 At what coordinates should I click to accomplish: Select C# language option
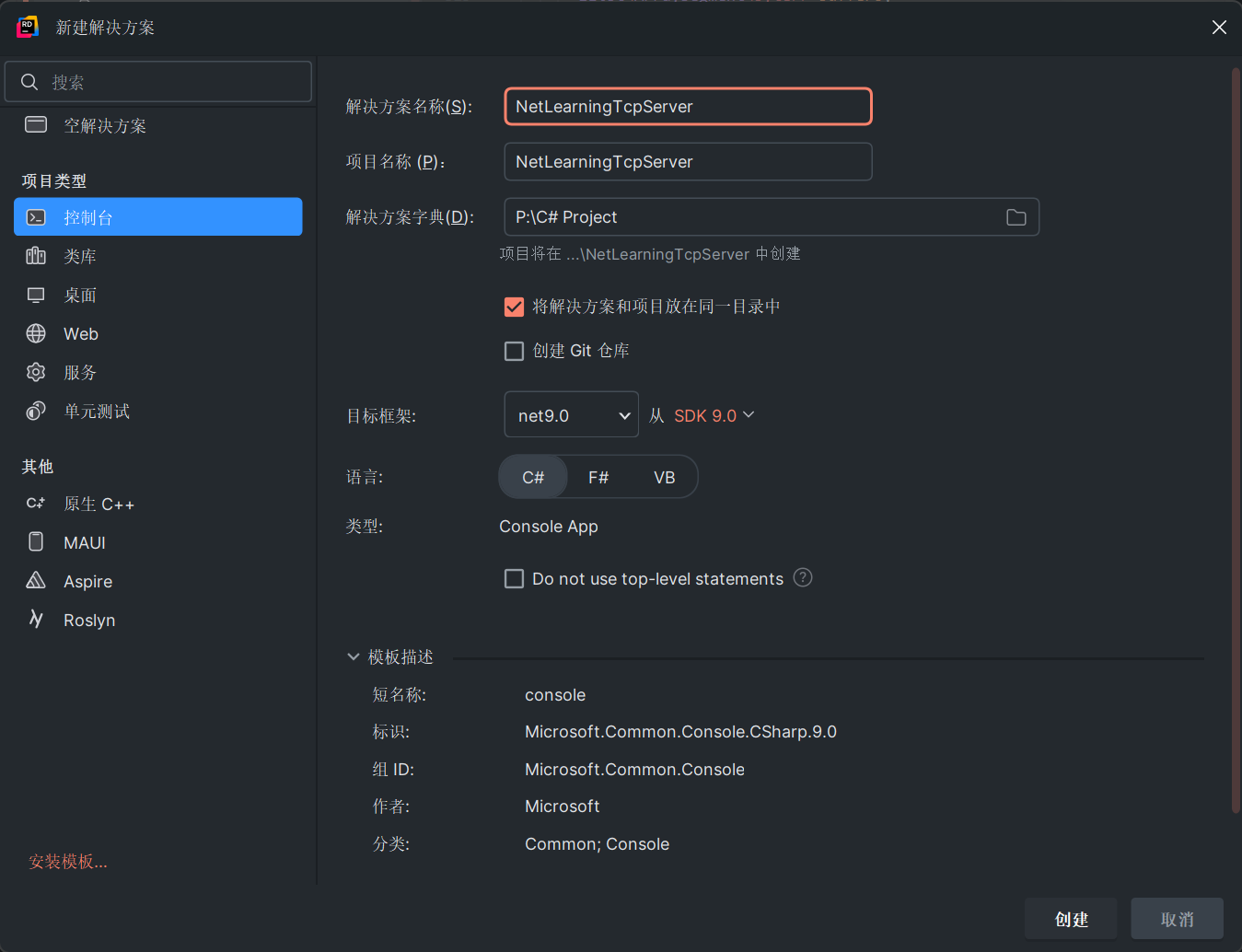(x=533, y=477)
